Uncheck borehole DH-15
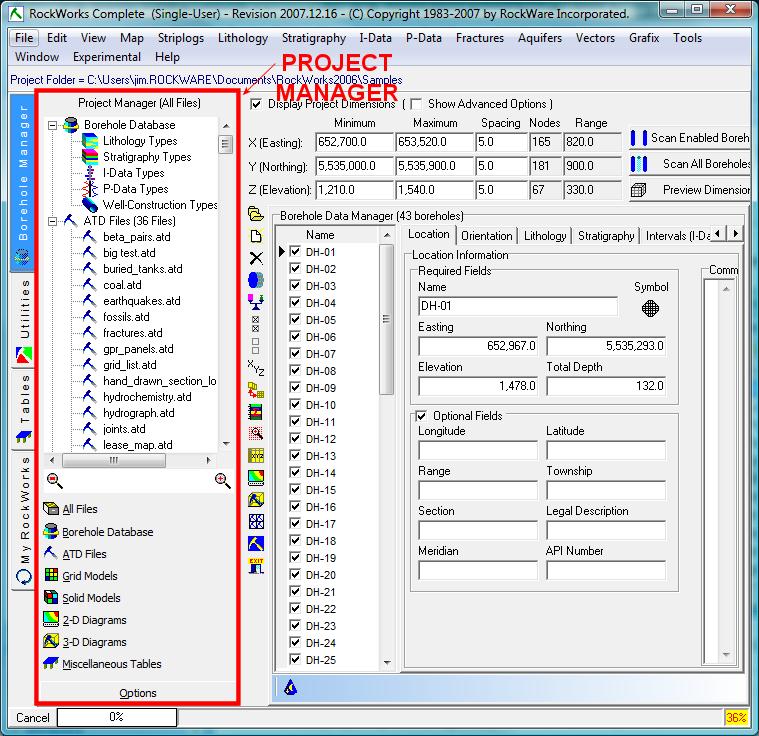 [295, 489]
